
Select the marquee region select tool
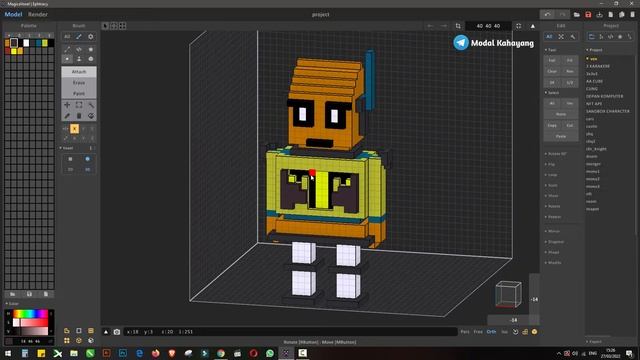click(x=79, y=105)
